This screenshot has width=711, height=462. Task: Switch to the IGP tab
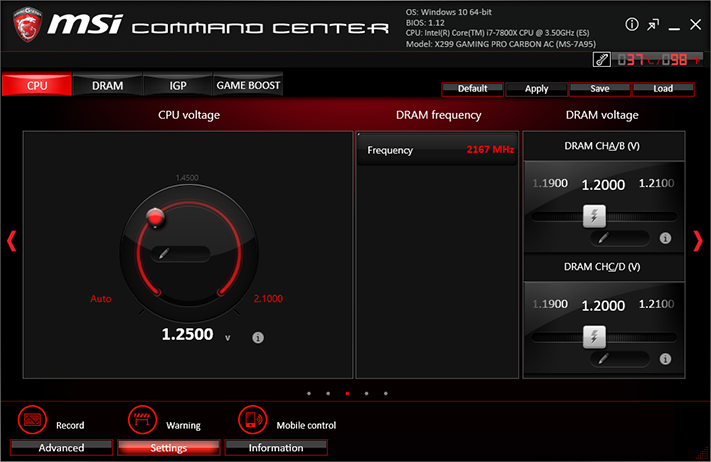[178, 85]
